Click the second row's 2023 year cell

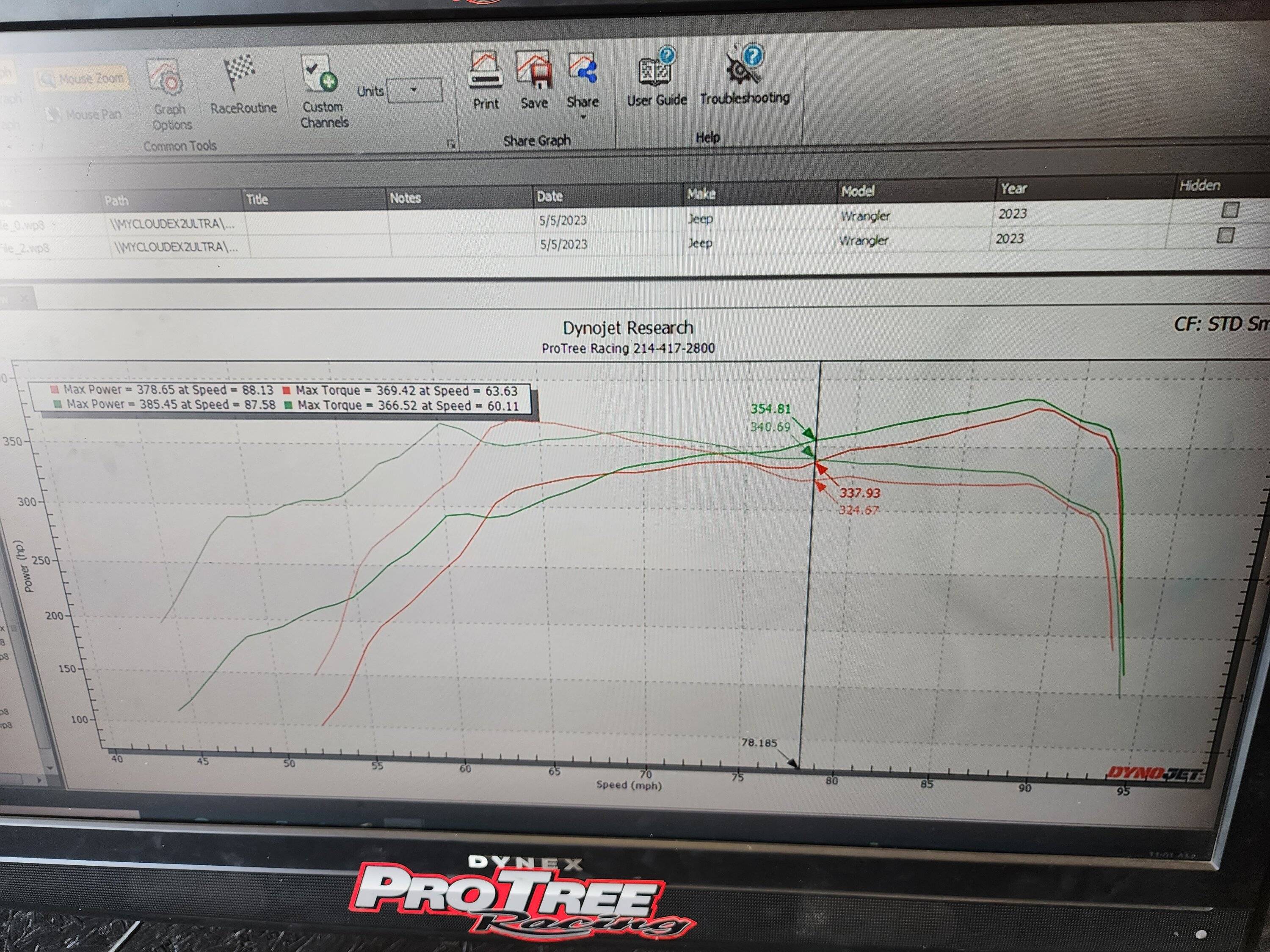tap(1009, 238)
